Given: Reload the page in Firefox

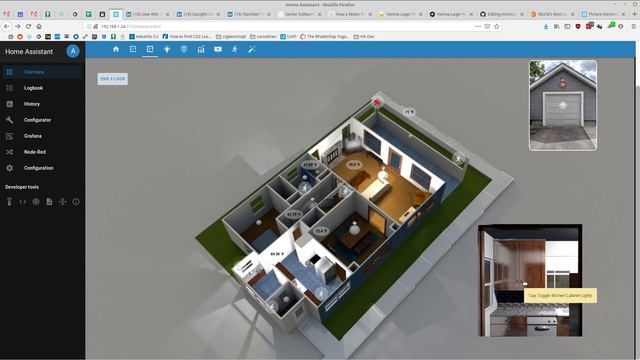Looking at the screenshot, I should click(x=28, y=26).
